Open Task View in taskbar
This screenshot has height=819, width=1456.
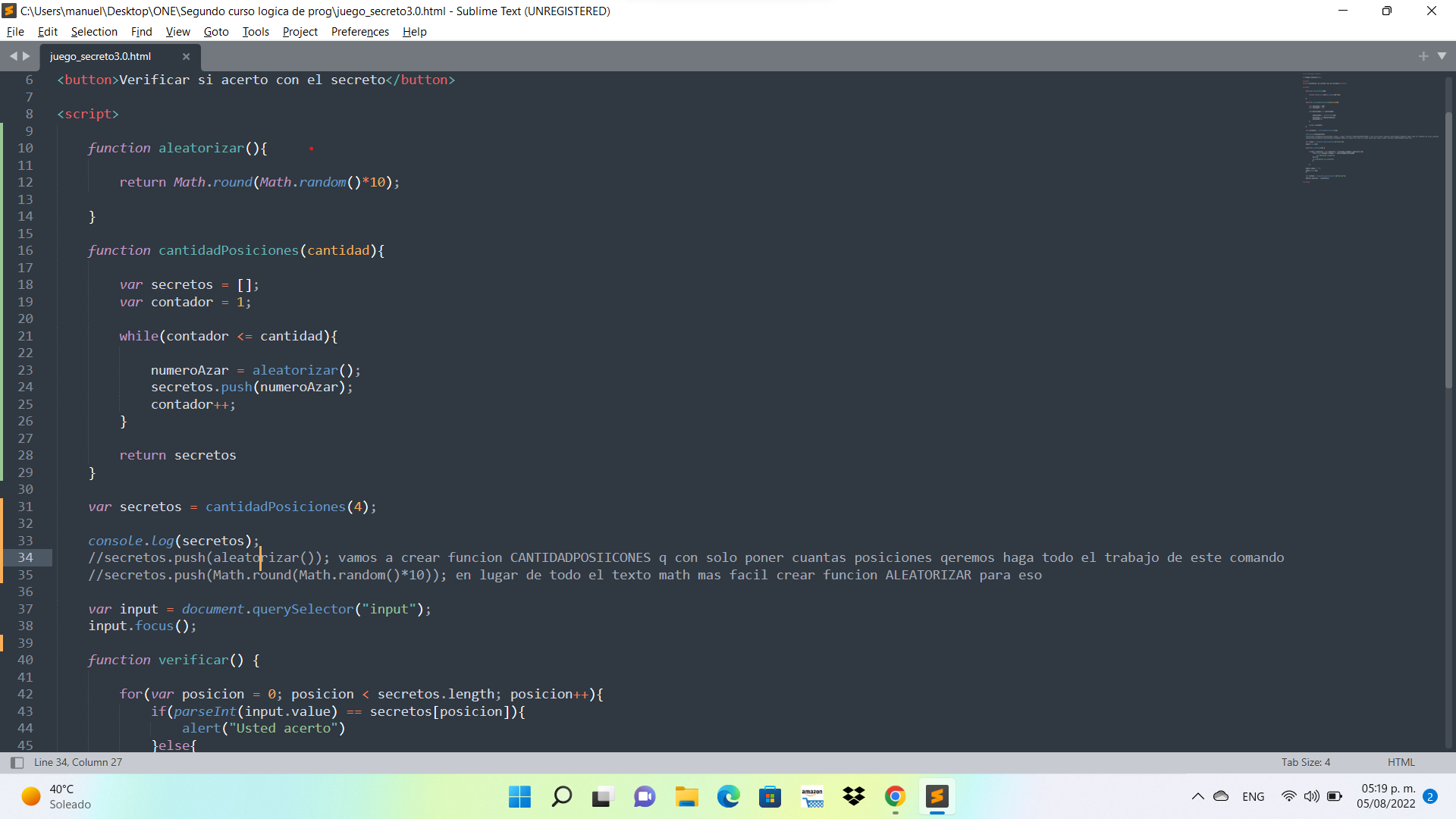click(x=603, y=796)
